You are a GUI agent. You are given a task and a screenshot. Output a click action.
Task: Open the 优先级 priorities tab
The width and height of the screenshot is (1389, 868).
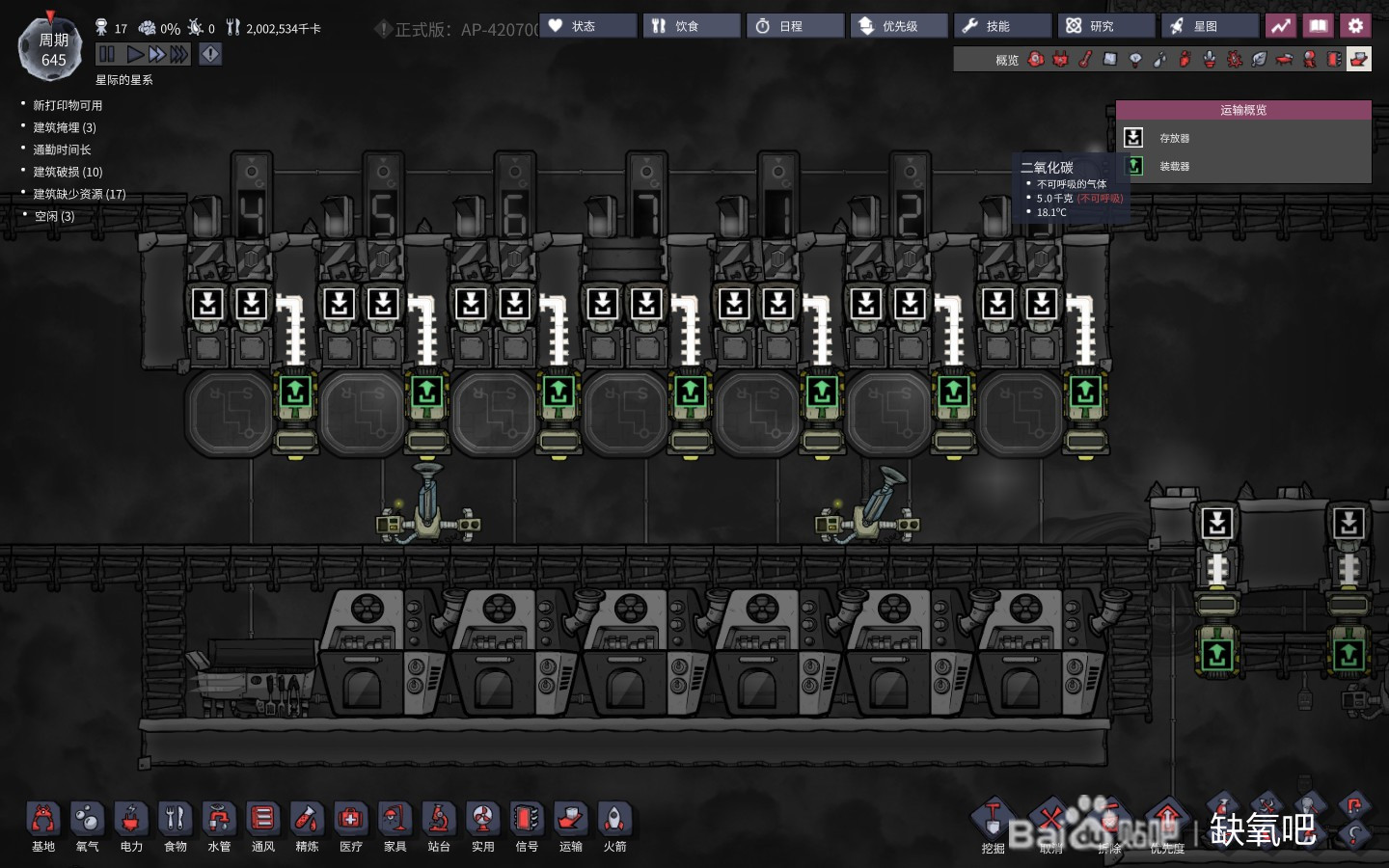click(x=899, y=26)
